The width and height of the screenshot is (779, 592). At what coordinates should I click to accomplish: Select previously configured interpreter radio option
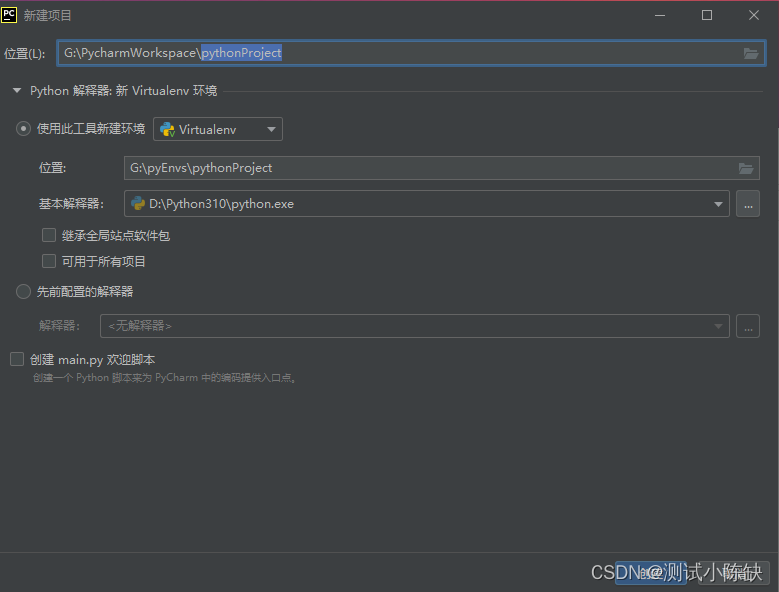click(23, 292)
